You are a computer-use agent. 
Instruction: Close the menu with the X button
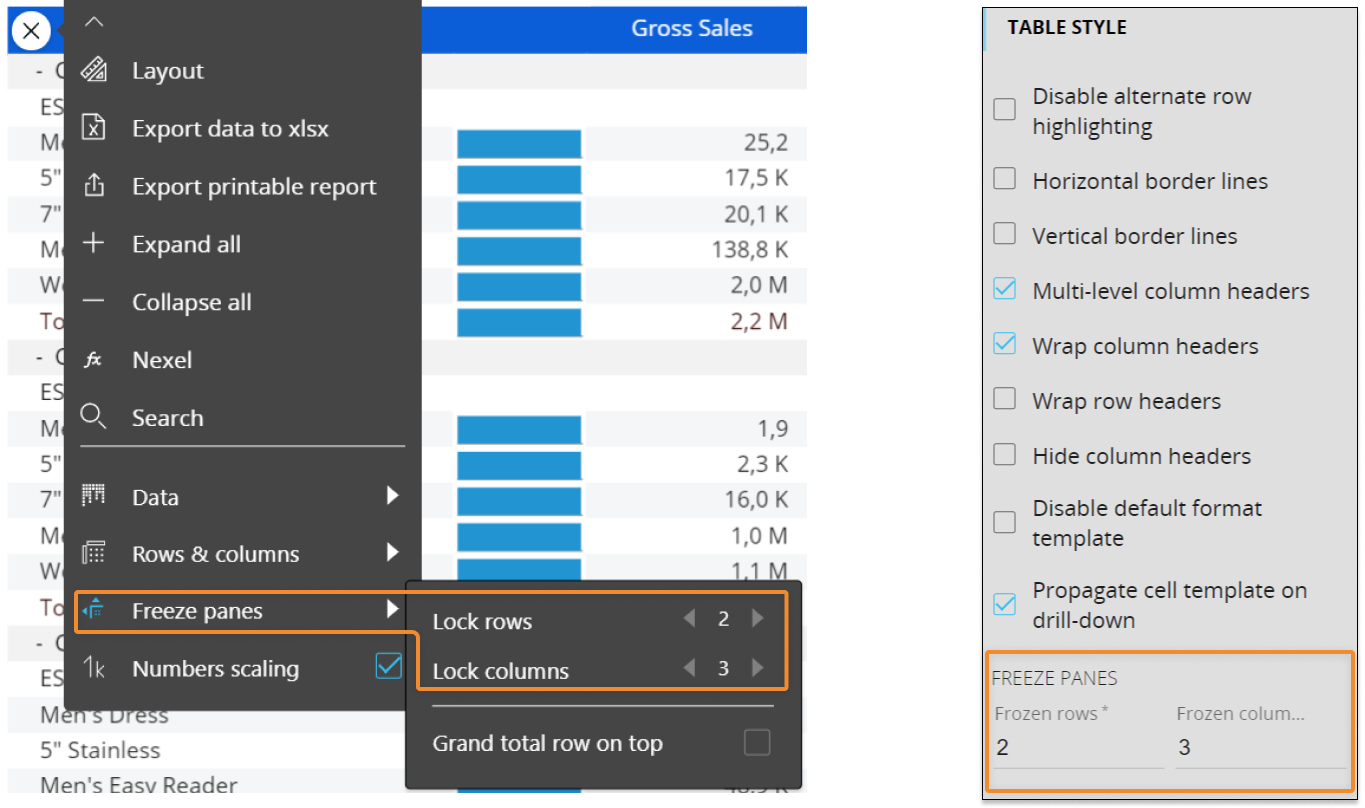point(31,31)
